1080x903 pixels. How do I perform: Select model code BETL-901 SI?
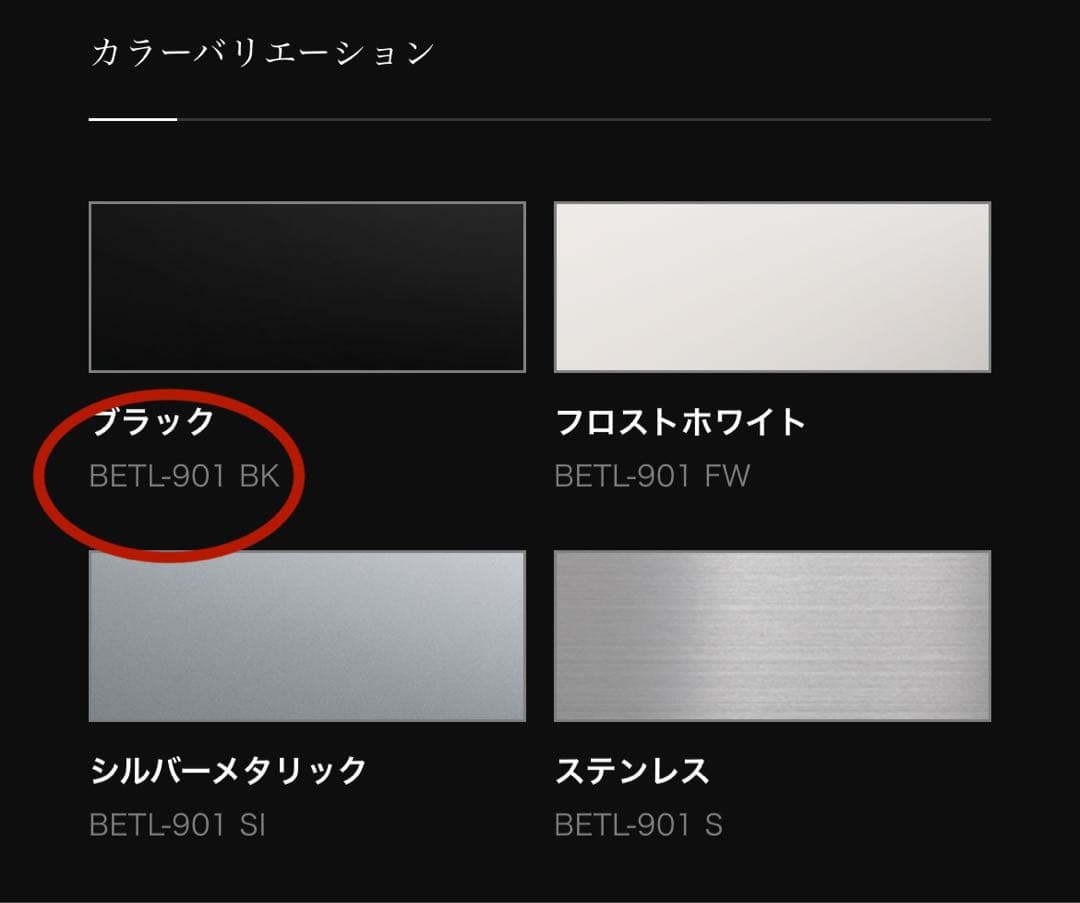[x=178, y=824]
